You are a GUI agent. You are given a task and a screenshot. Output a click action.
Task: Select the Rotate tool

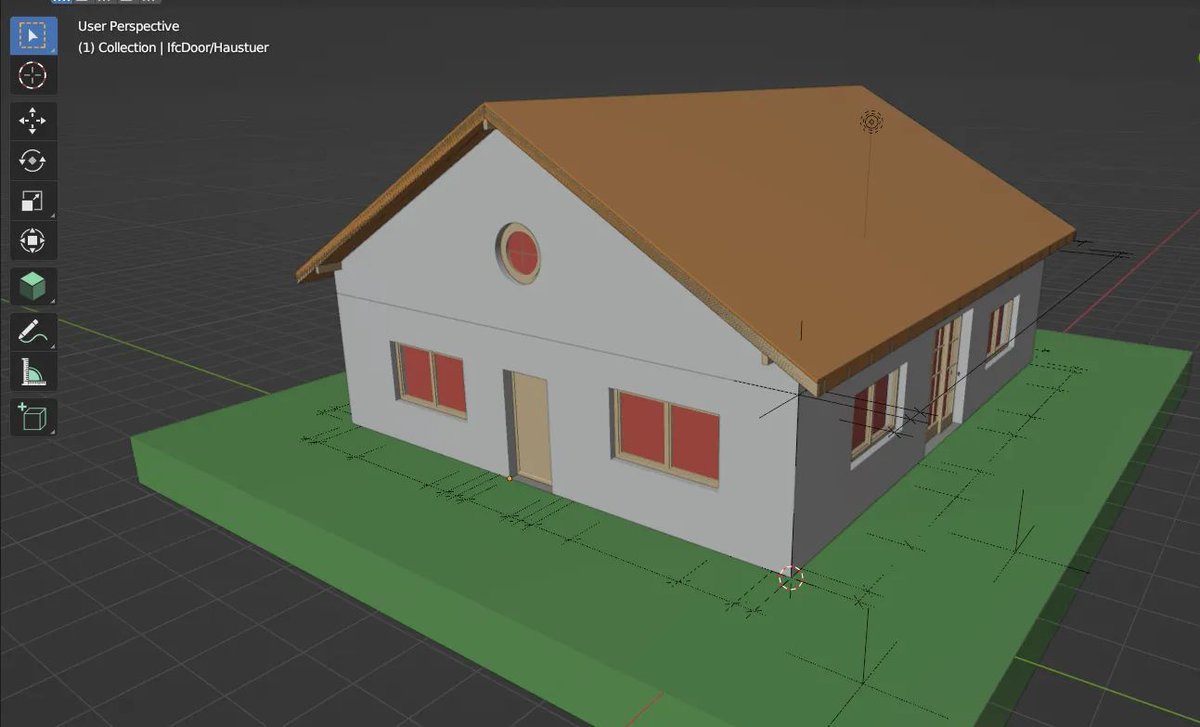point(33,161)
